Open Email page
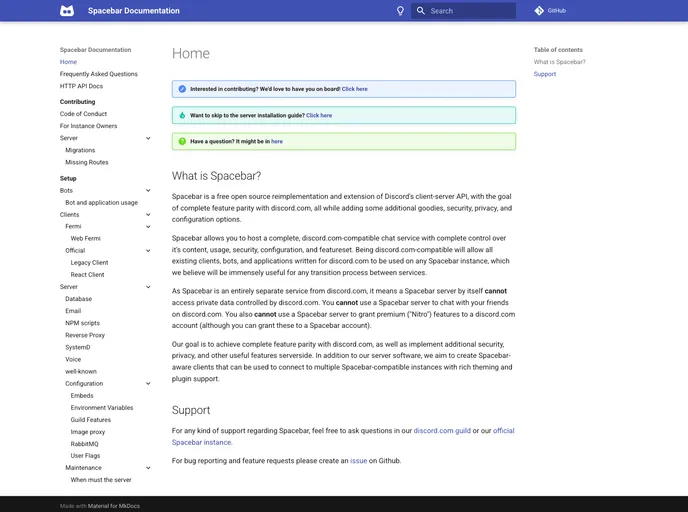The width and height of the screenshot is (688, 512). [x=73, y=311]
